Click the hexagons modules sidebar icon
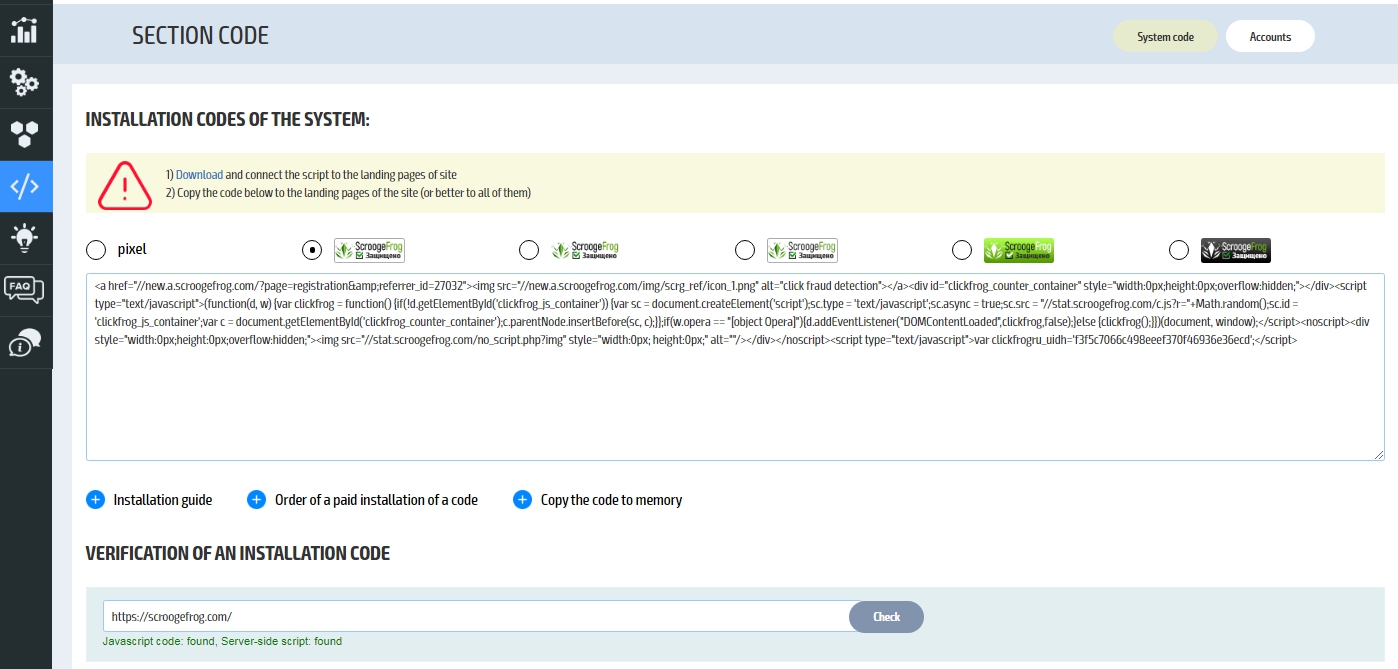Screen dimensions: 1398x669 (x=25, y=134)
